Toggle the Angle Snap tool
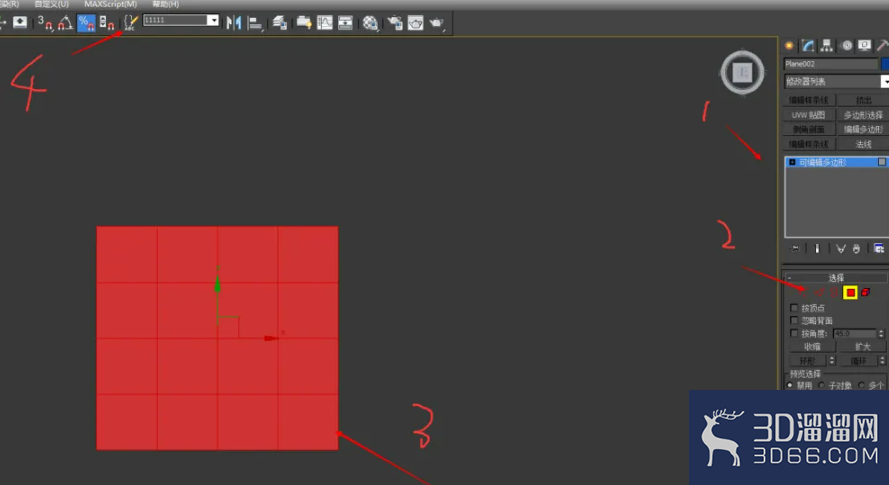 click(x=65, y=23)
